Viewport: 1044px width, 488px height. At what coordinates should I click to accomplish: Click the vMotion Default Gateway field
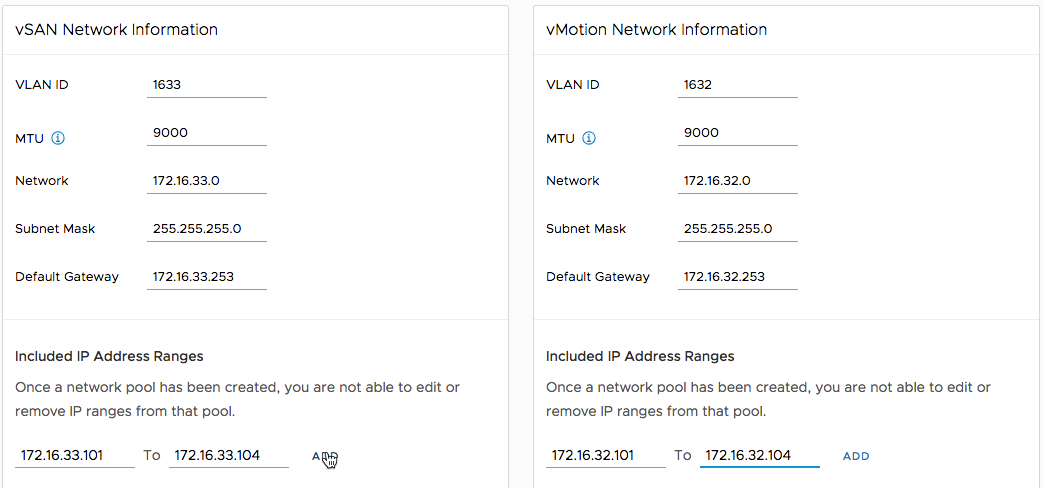point(737,277)
